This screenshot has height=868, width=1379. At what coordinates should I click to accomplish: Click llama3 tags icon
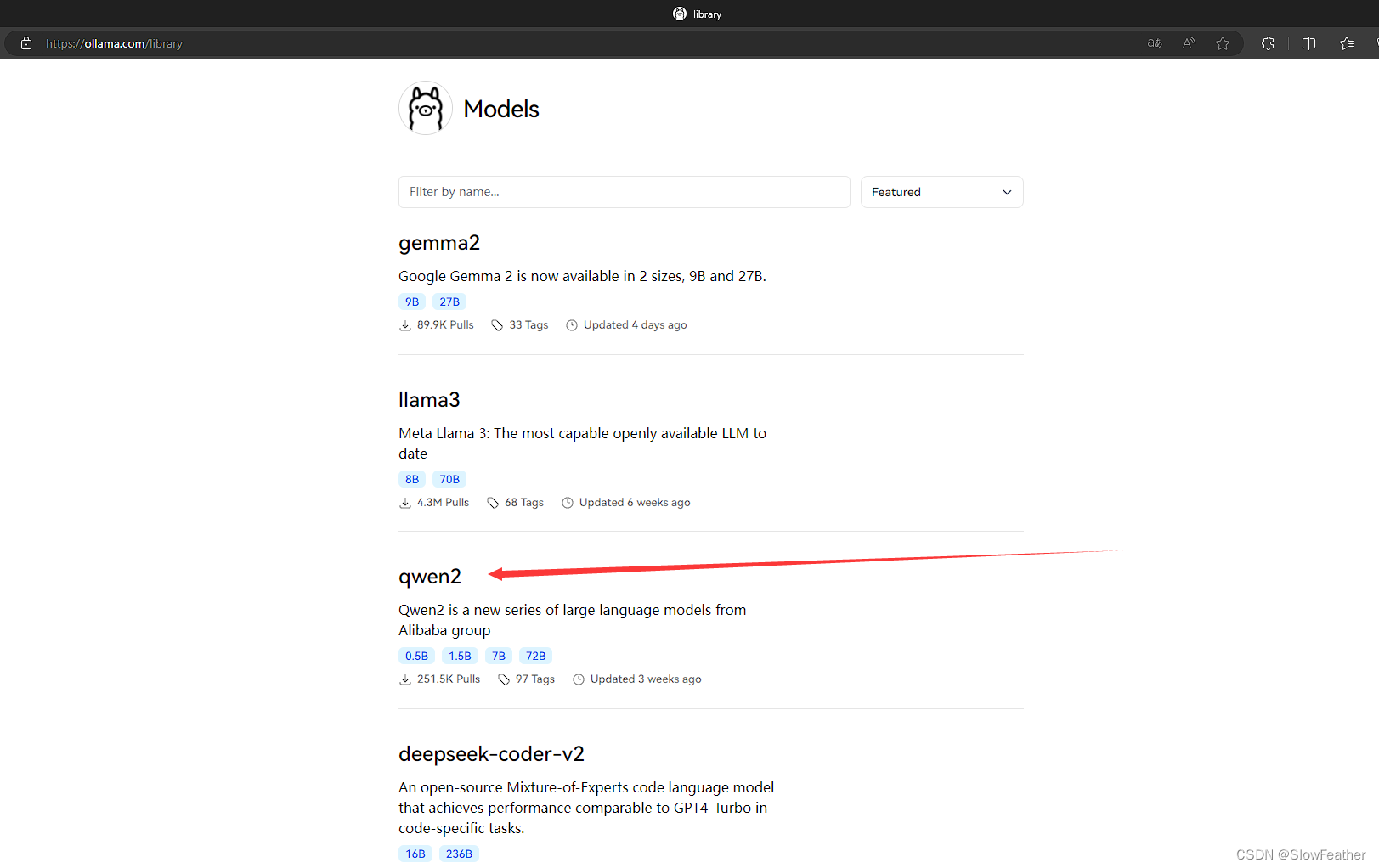[x=493, y=503]
